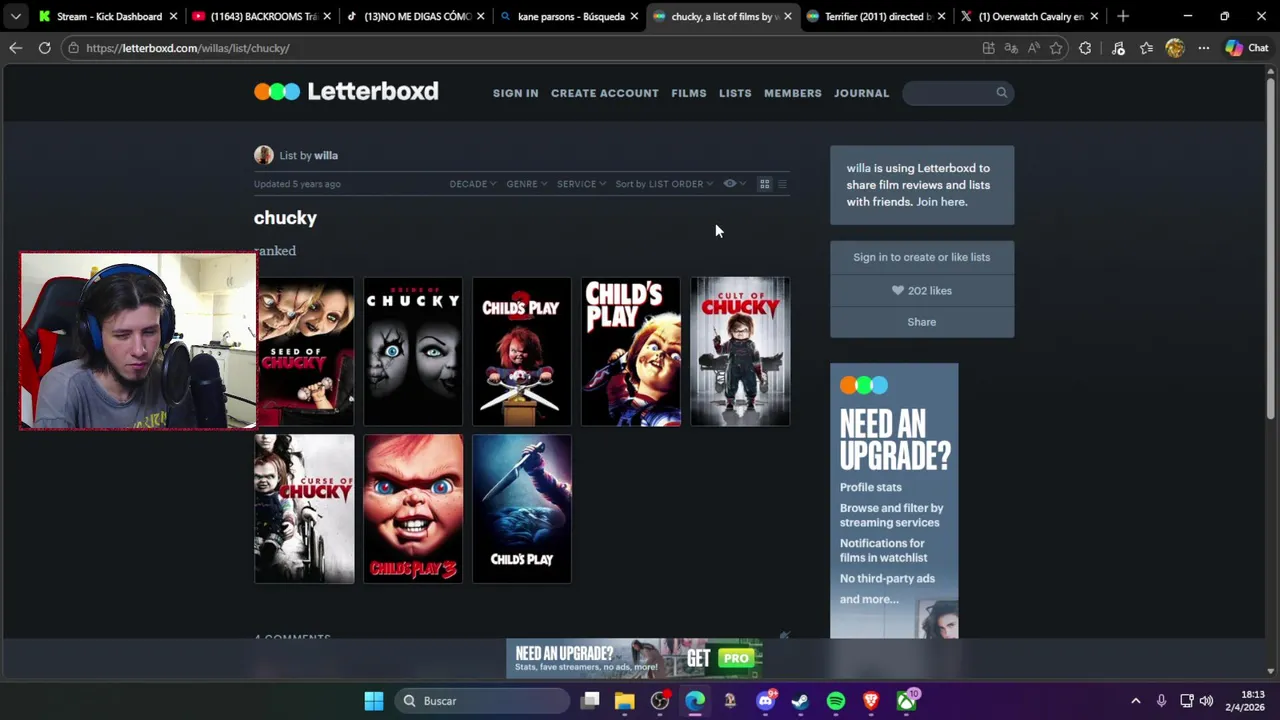Viewport: 1280px width, 720px height.
Task: Switch to Overwatch Cavalry tab
Action: 1028,16
